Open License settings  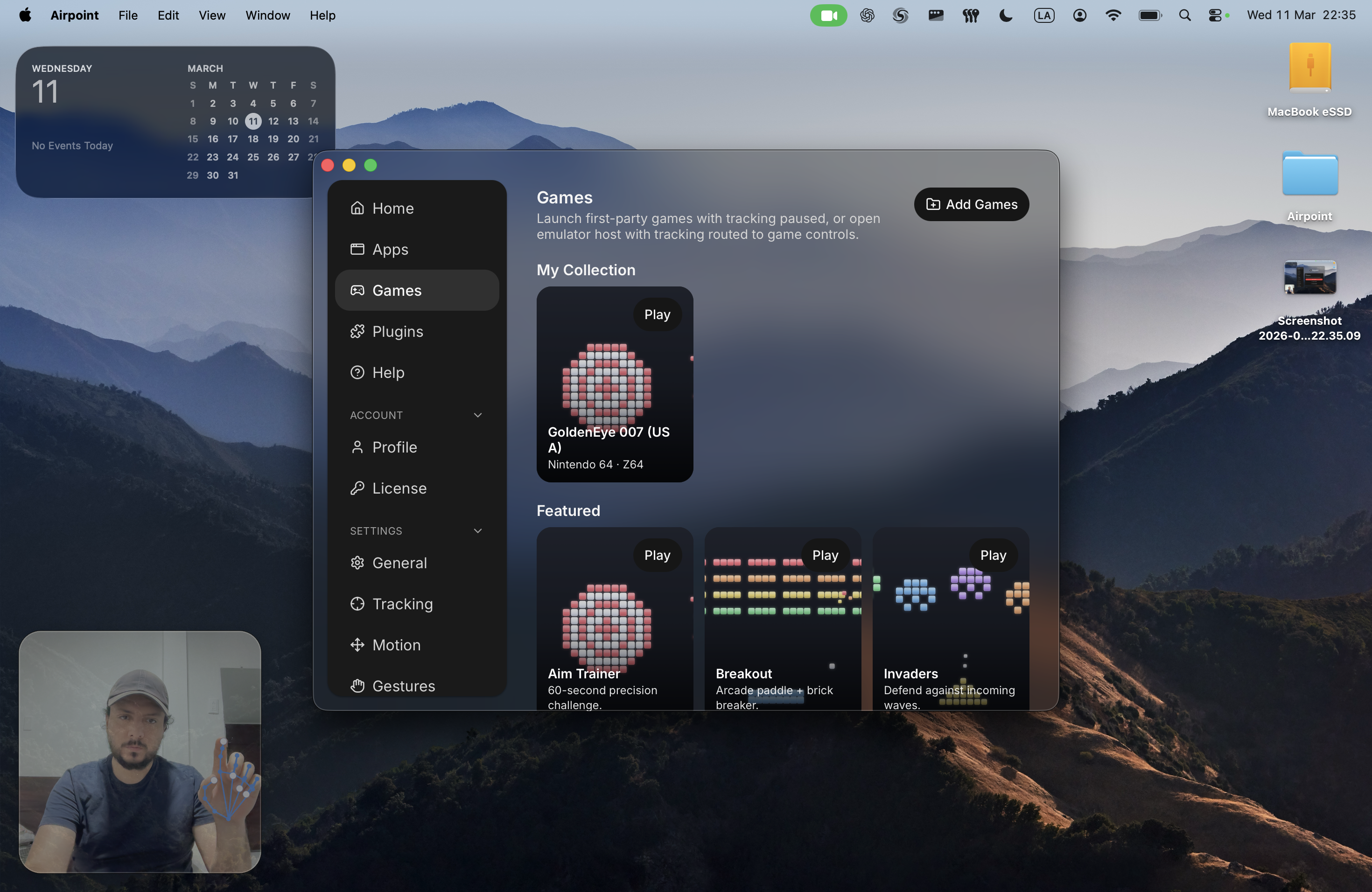click(x=399, y=488)
